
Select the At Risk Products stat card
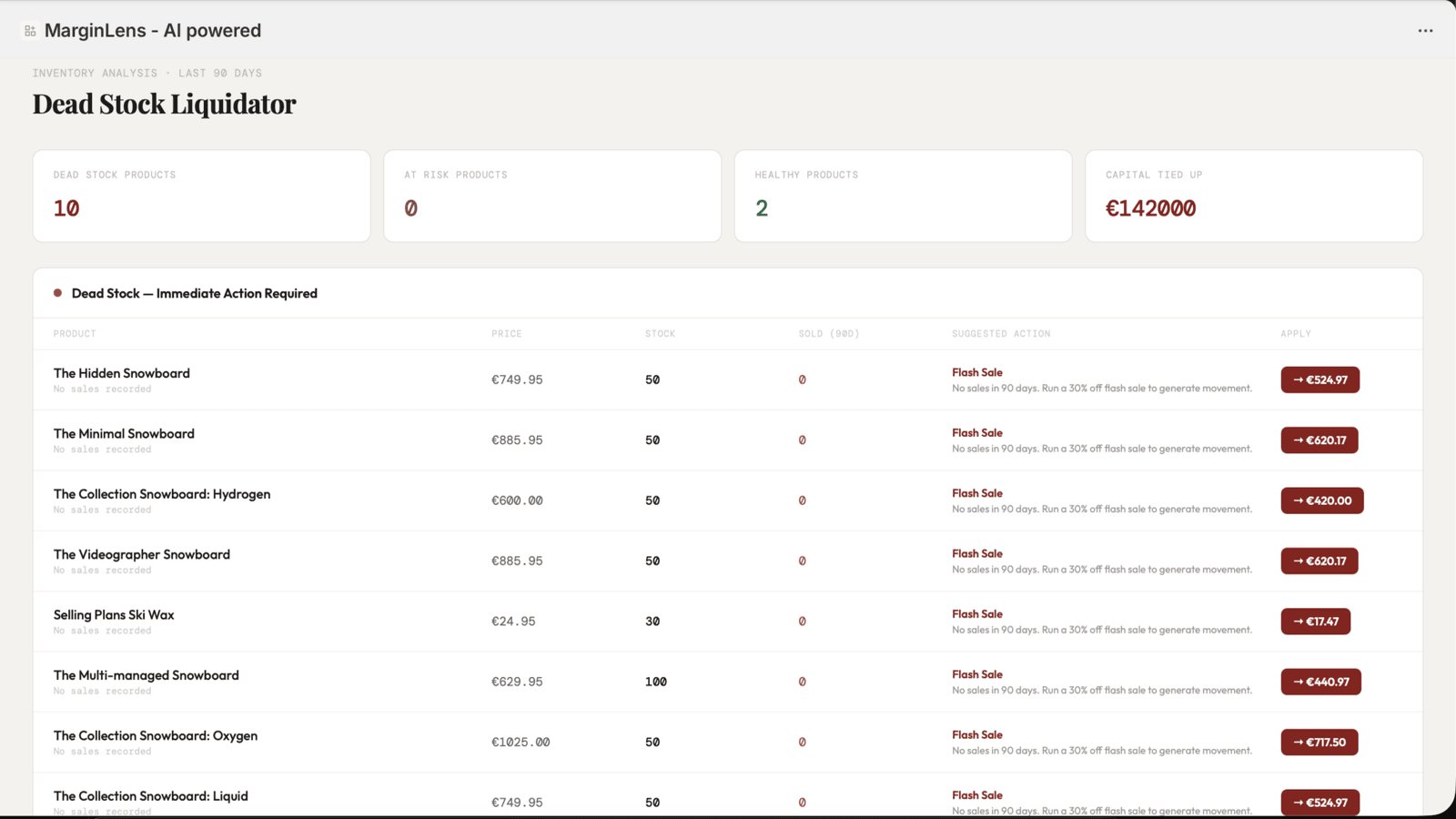pos(552,196)
